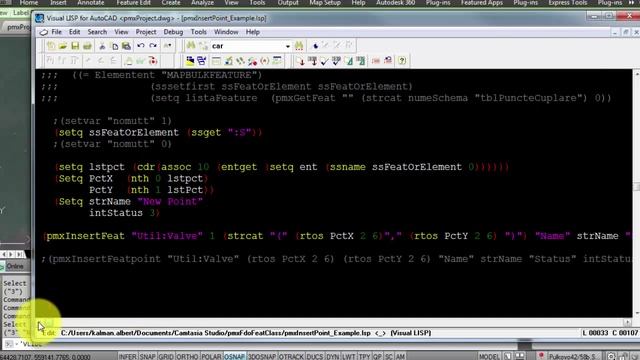
Task: Open the Edit menu
Action: [74, 32]
